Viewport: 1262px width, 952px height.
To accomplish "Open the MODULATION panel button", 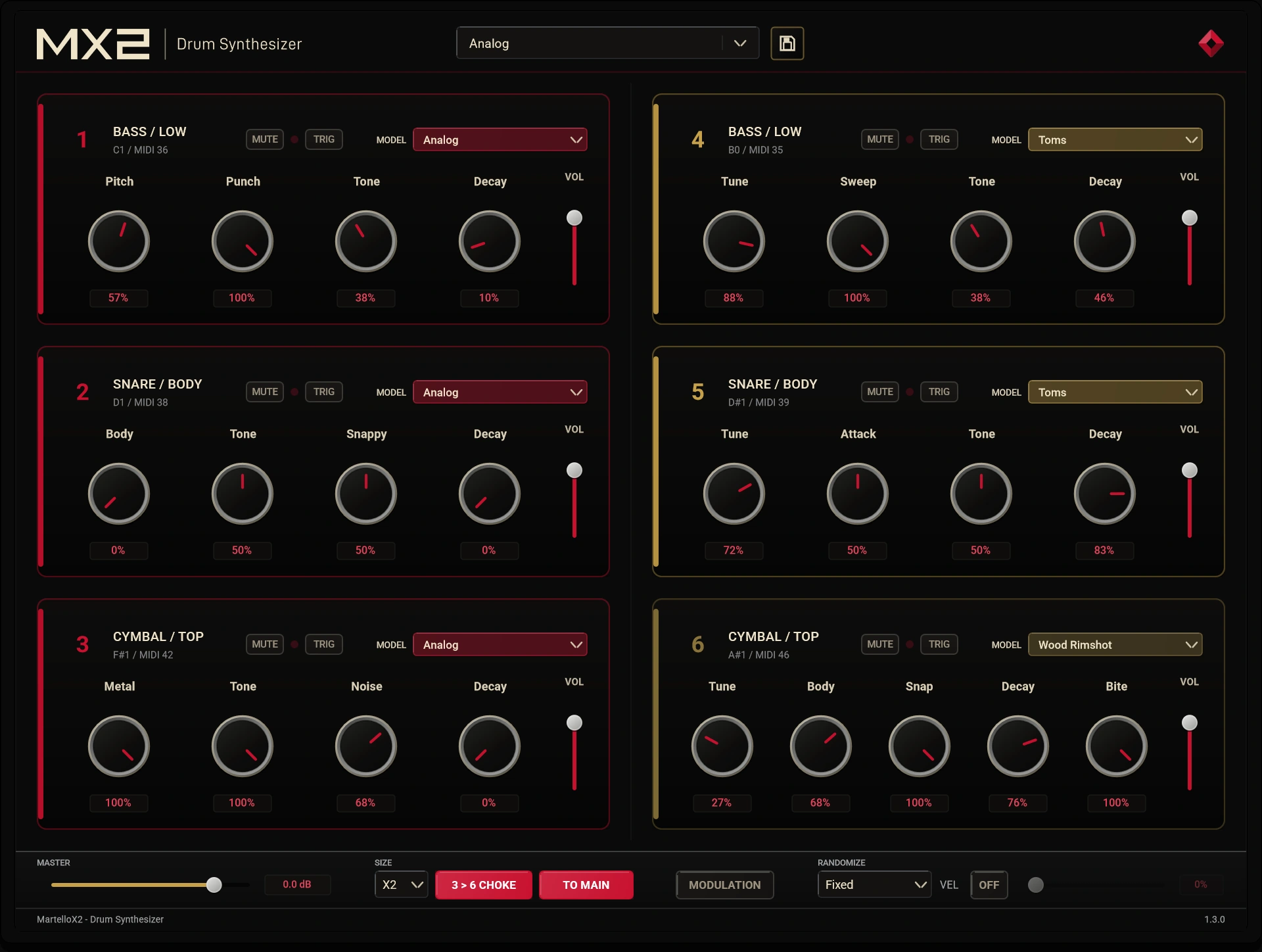I will (x=725, y=885).
